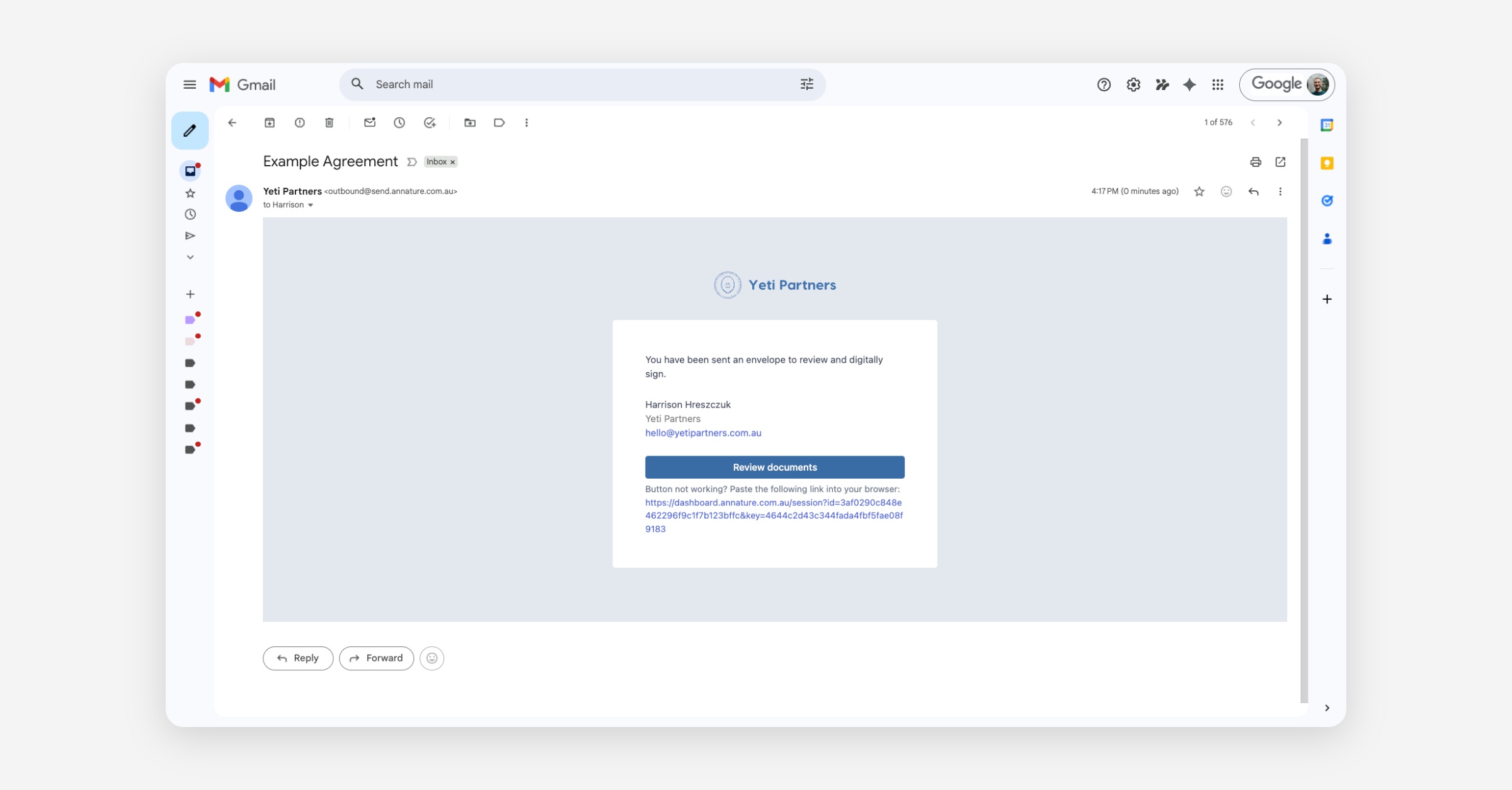Click the Move to folder icon
Image resolution: width=1512 pixels, height=790 pixels.
(x=470, y=123)
